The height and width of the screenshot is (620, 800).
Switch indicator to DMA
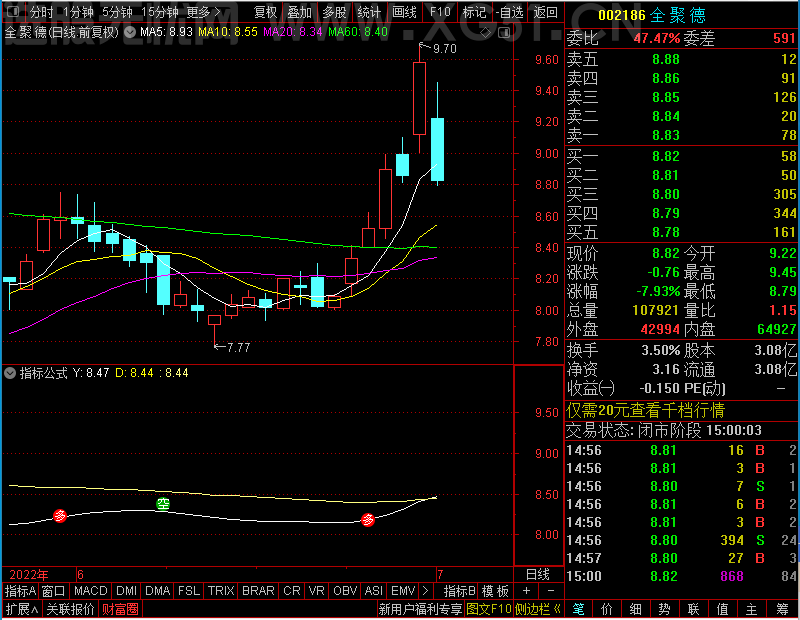[157, 591]
